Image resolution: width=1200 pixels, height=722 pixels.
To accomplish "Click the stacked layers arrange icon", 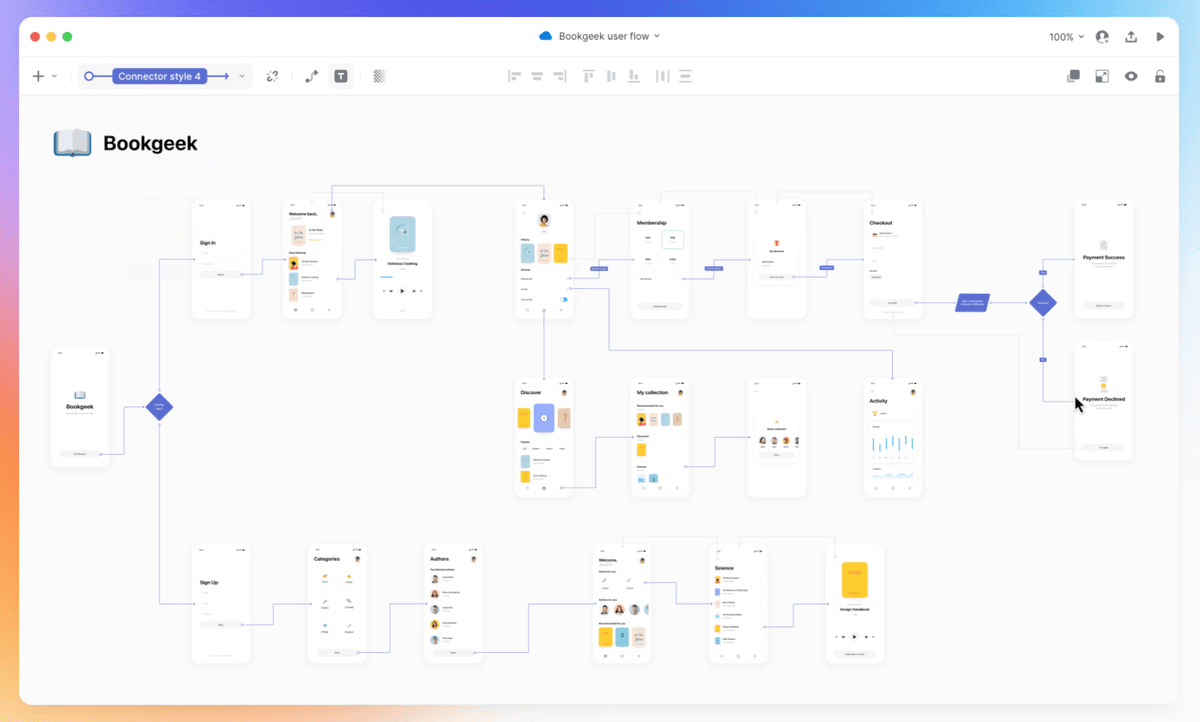I will [1073, 76].
